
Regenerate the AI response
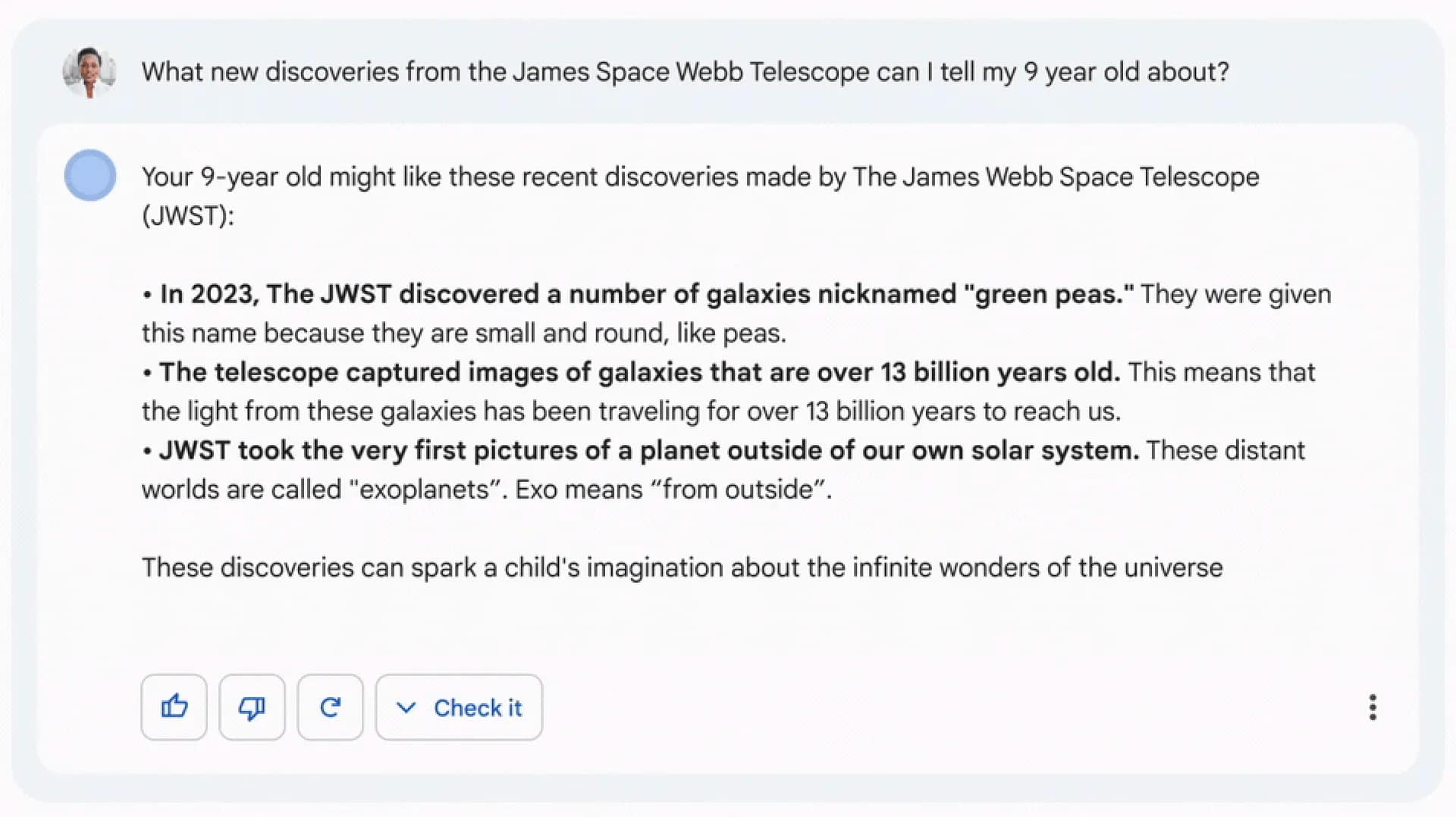pos(330,707)
